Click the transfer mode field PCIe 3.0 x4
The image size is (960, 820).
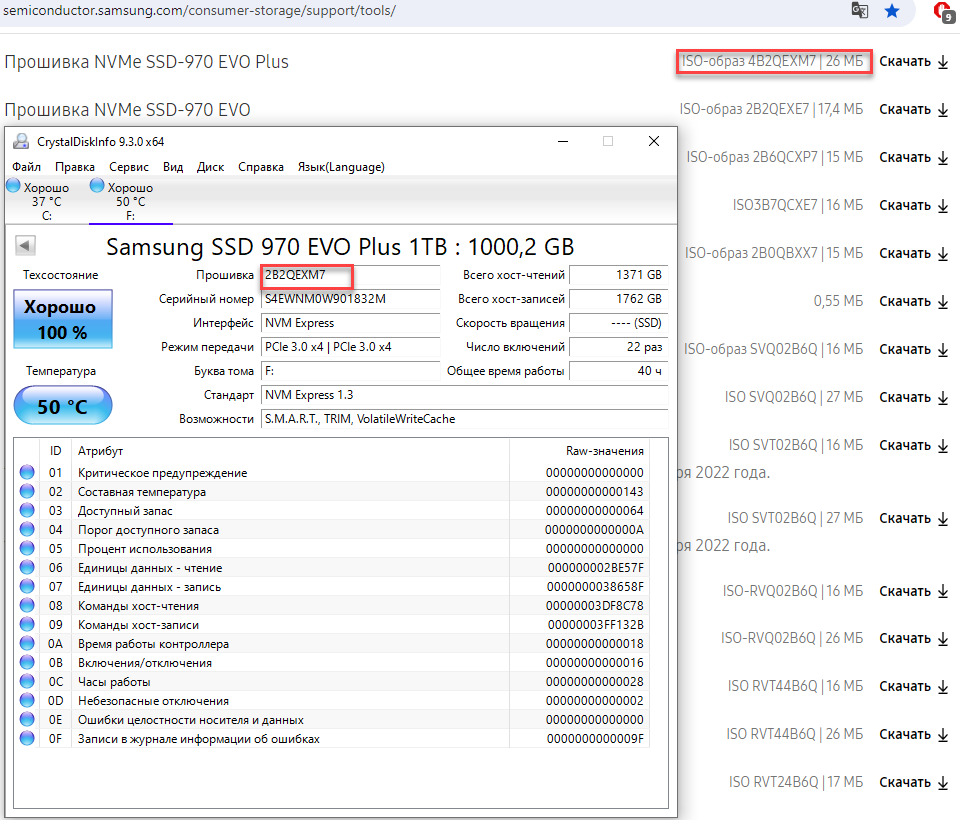(x=350, y=347)
